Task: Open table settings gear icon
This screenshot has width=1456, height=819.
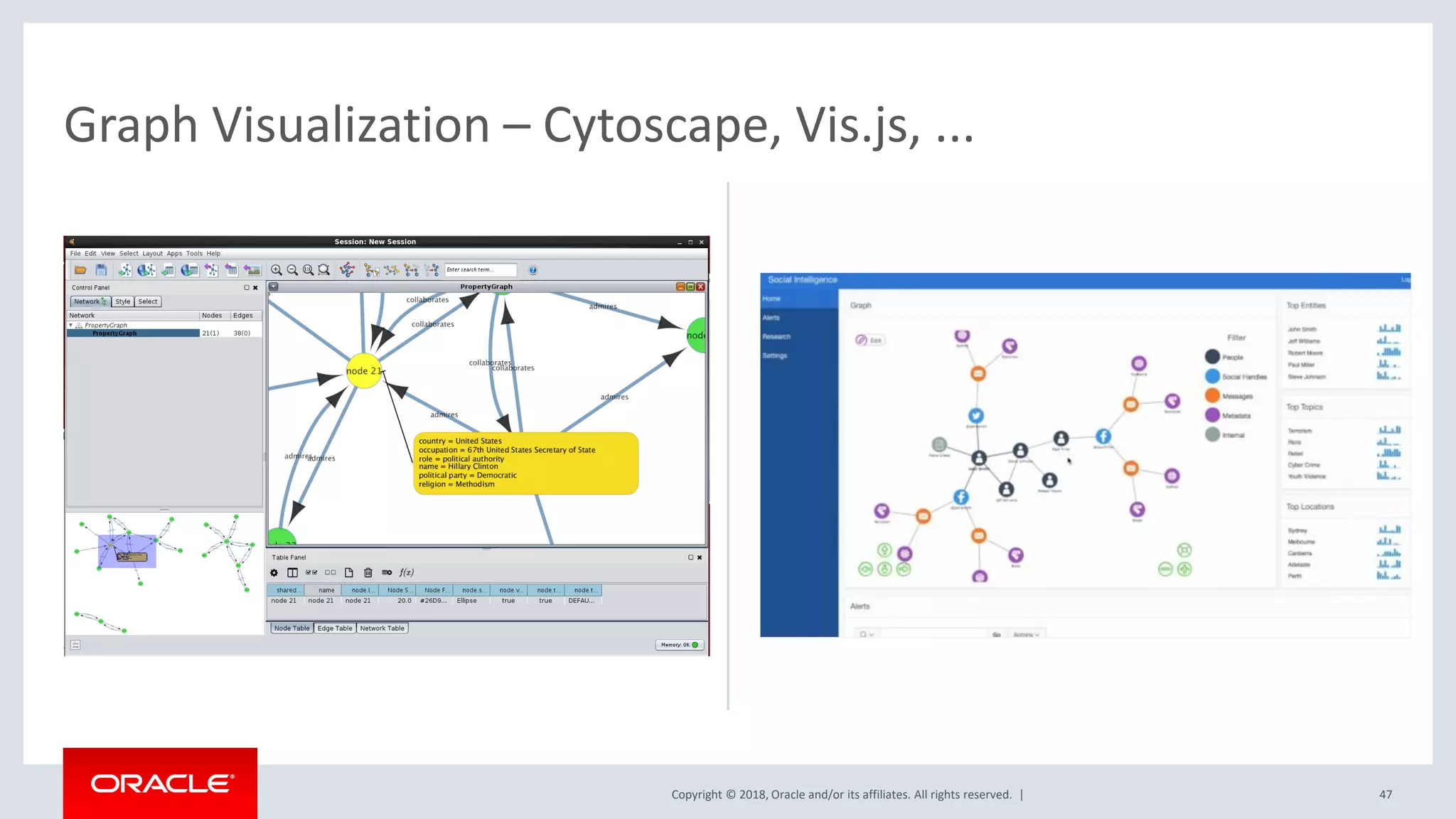Action: click(274, 572)
